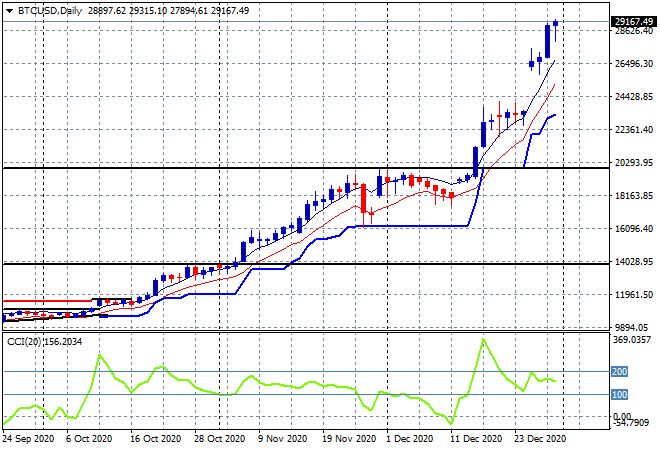Click the CCI(20) indicator label
660x450 pixels.
(24, 342)
